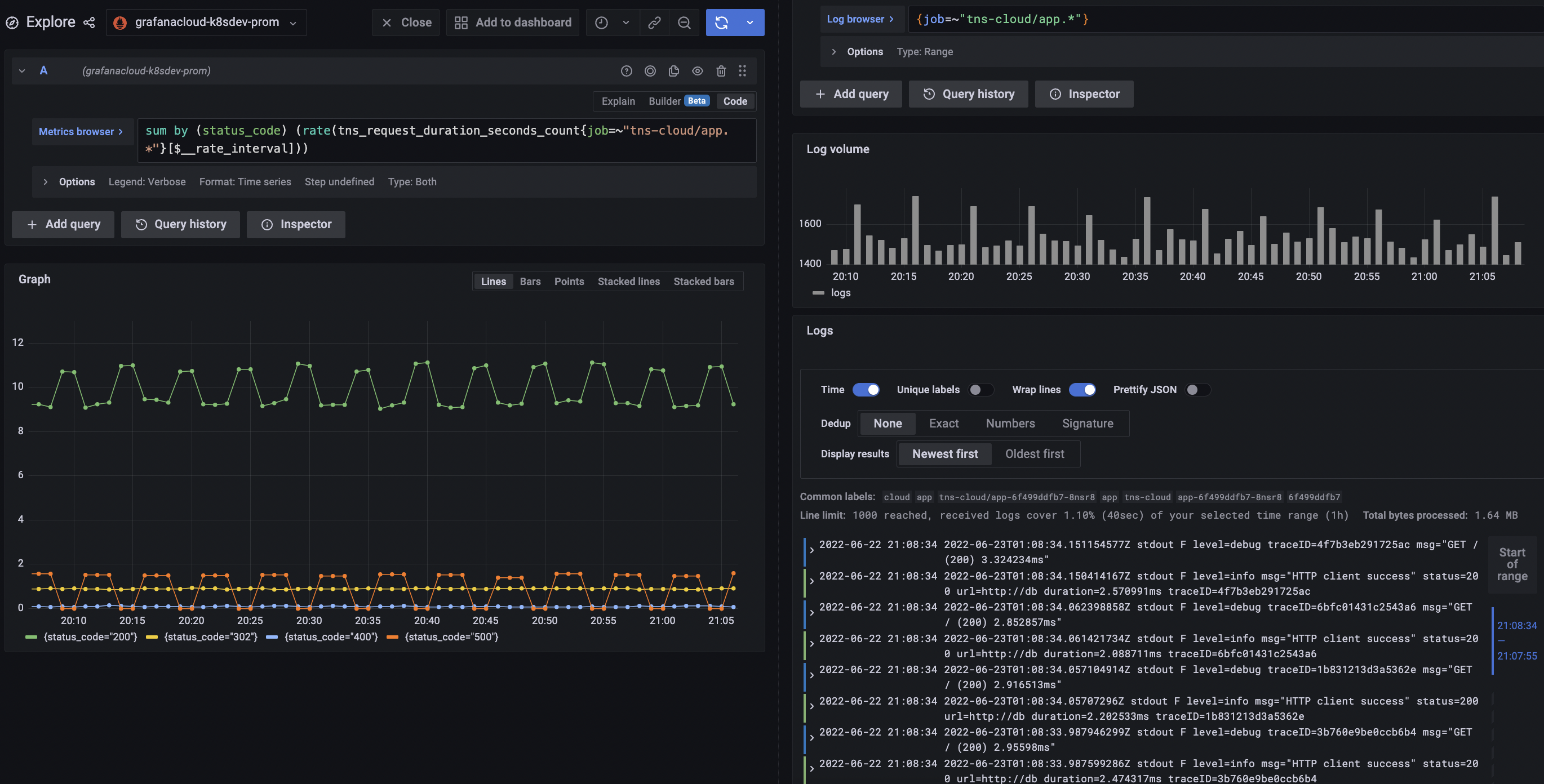Screen dimensions: 1544x784
Task: Delete query A using trash icon
Action: coord(721,70)
